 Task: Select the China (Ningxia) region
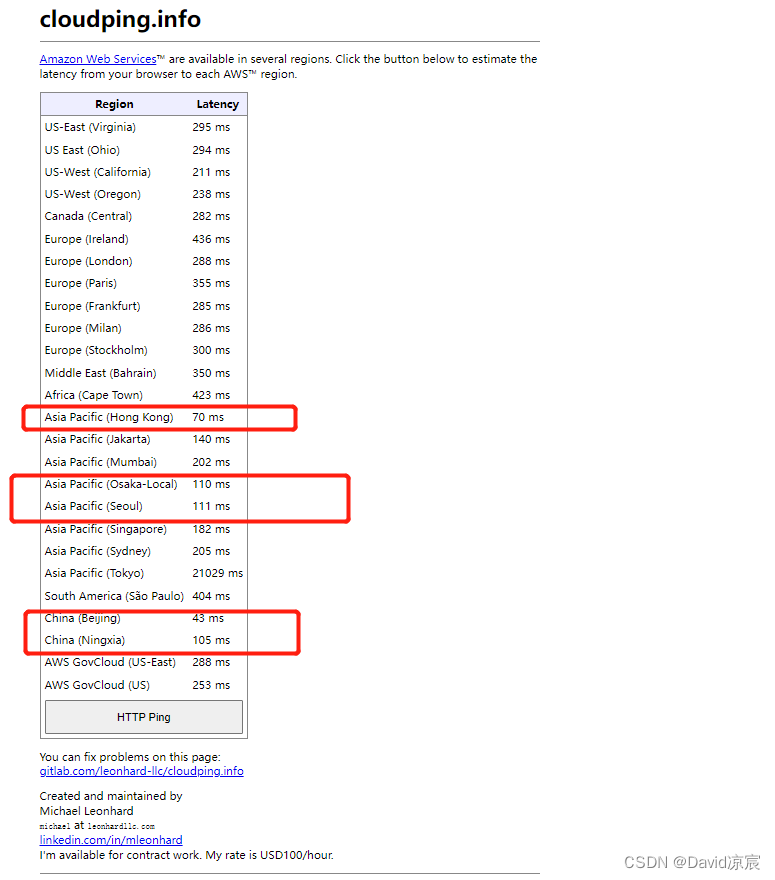pyautogui.click(x=85, y=640)
